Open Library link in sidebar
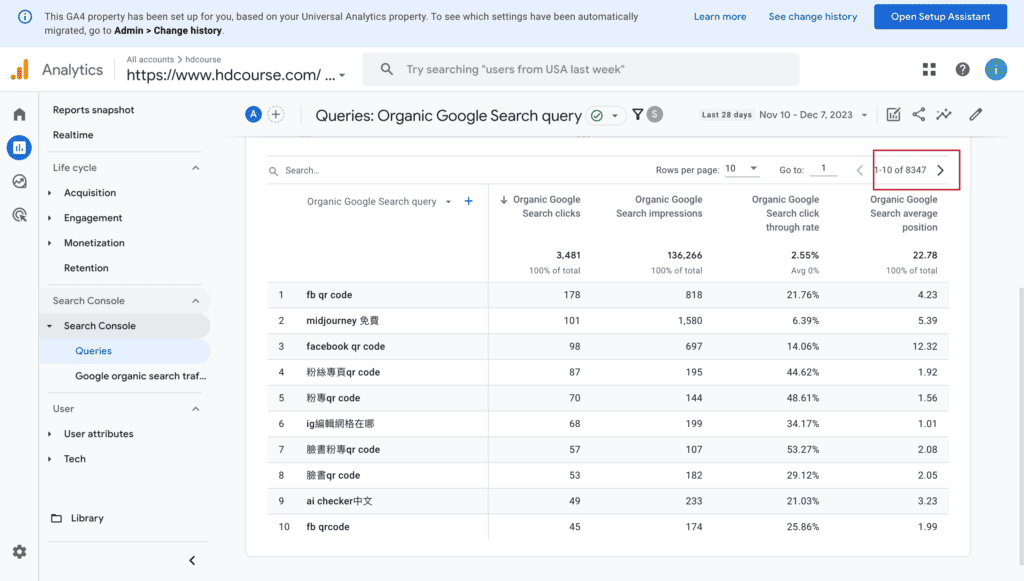 coord(87,518)
